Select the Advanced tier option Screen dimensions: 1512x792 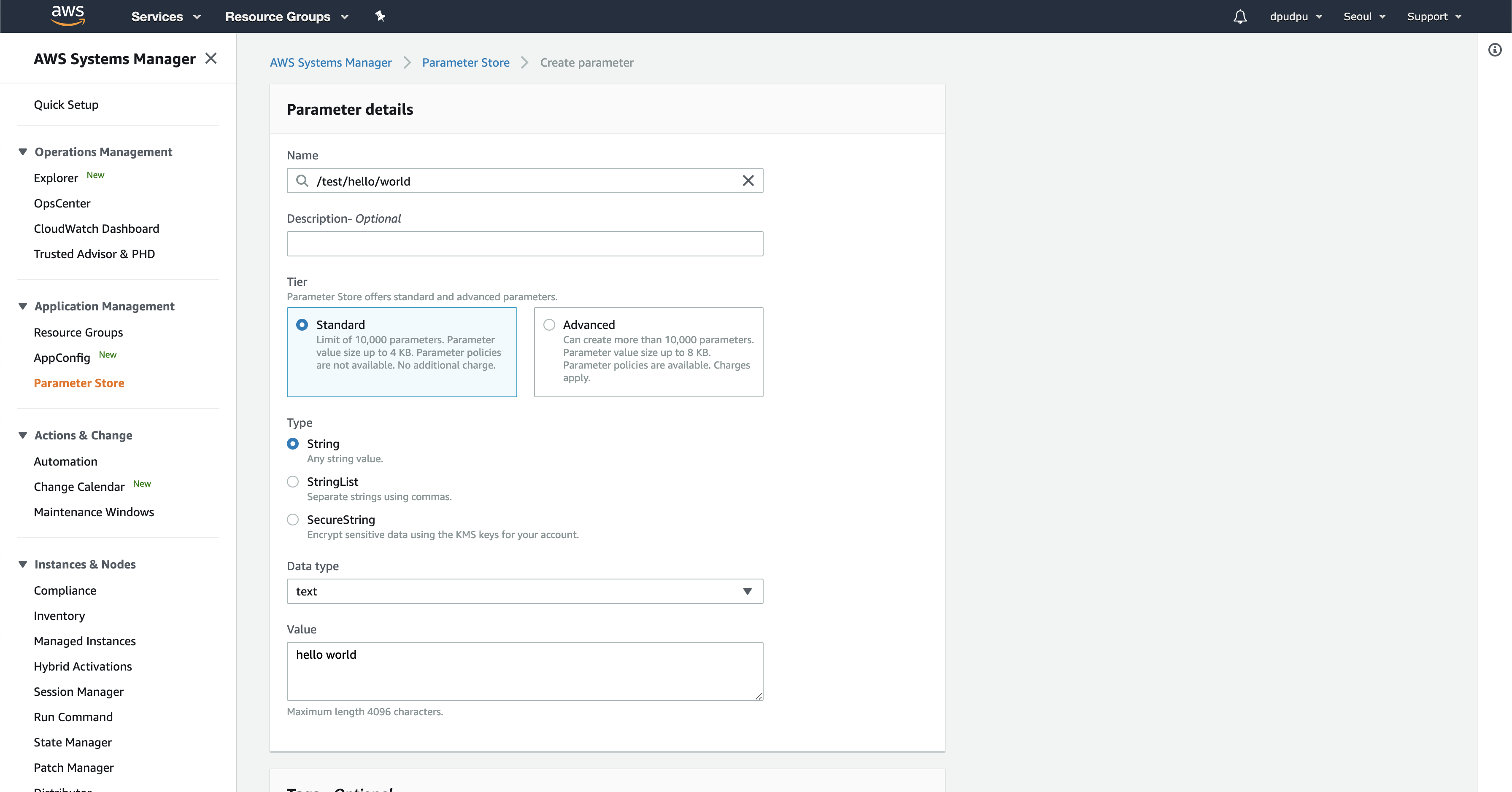tap(549, 325)
